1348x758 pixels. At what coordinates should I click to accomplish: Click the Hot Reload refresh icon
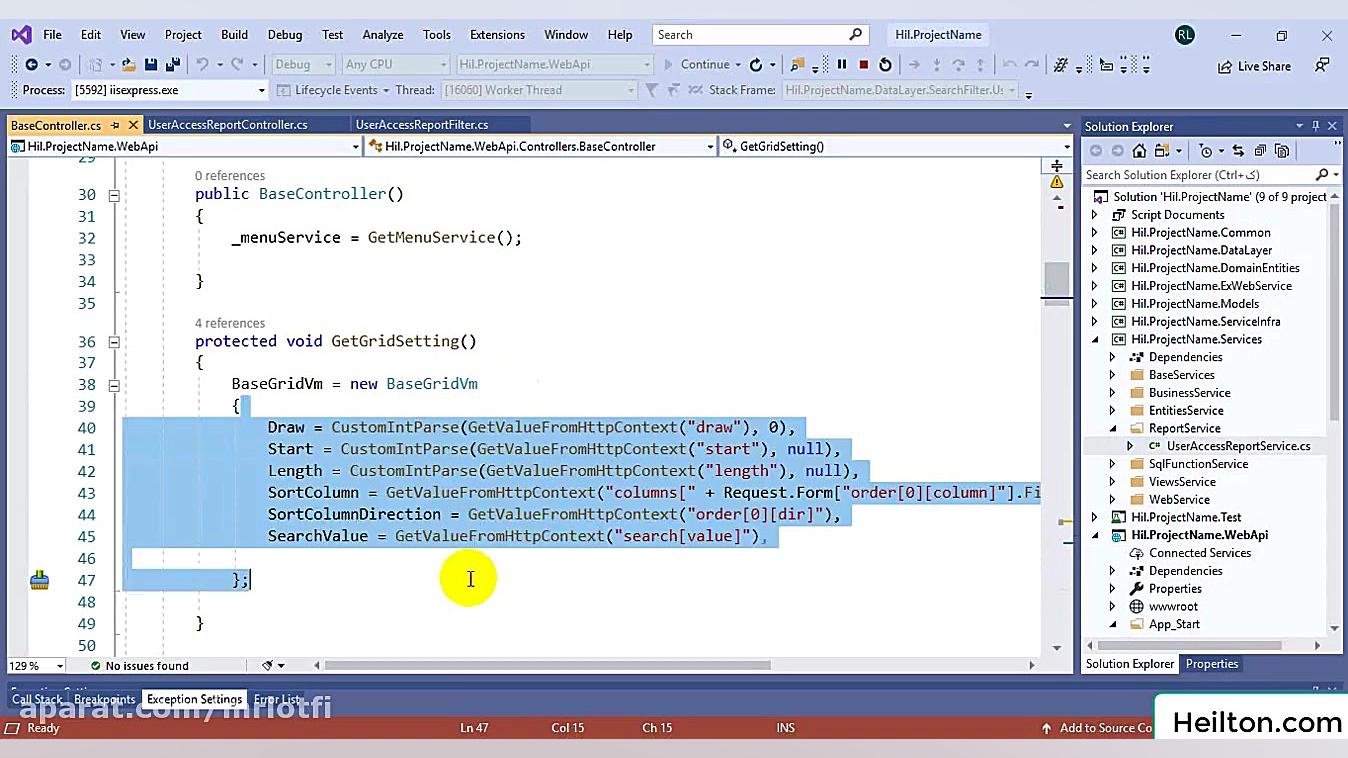(756, 65)
